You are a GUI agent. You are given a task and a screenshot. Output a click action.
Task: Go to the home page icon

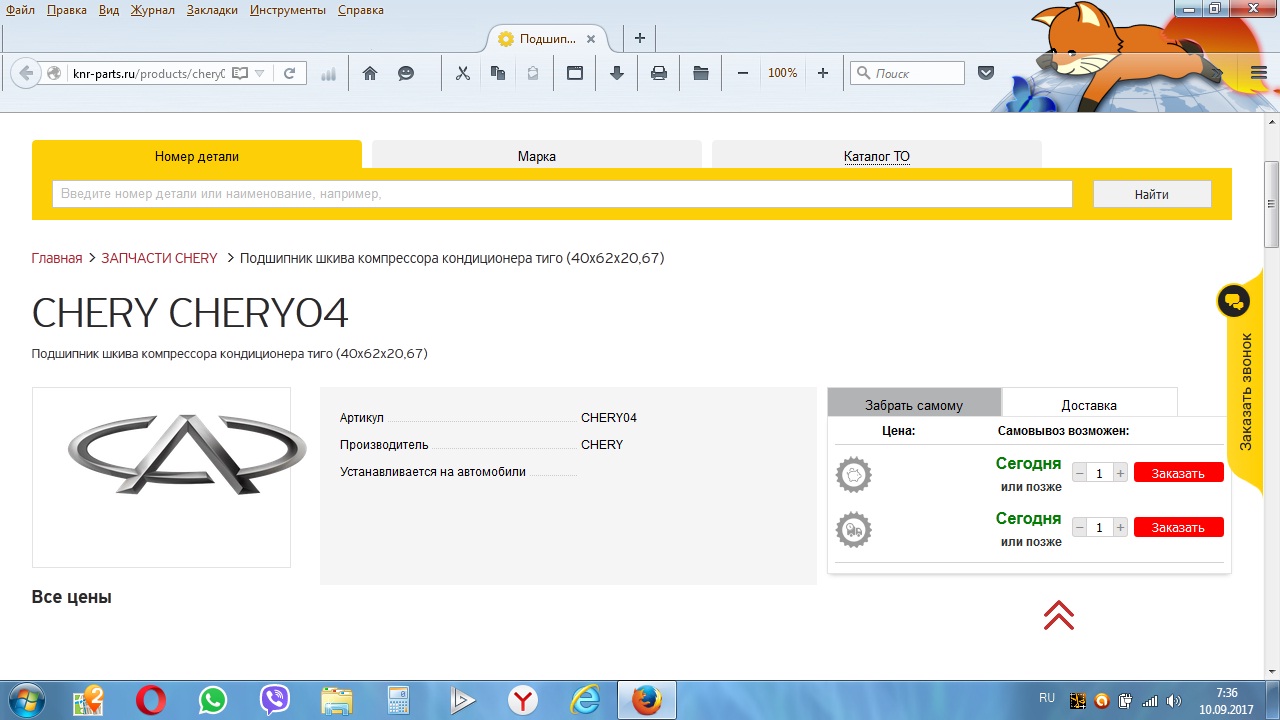370,73
